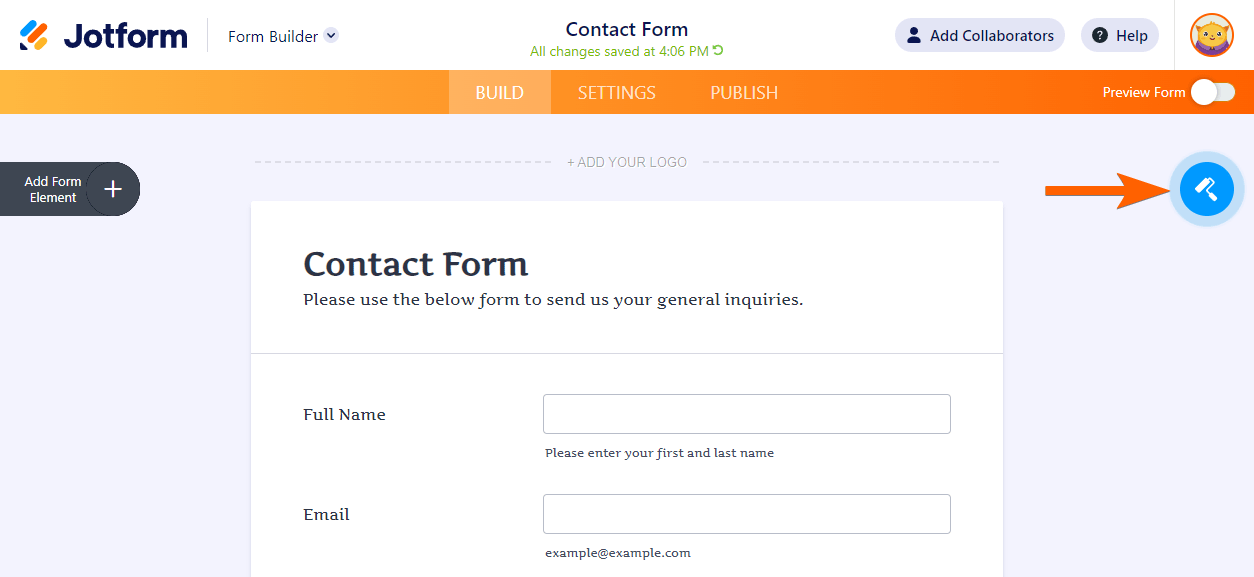
Task: Open the user avatar menu
Action: pos(1211,36)
